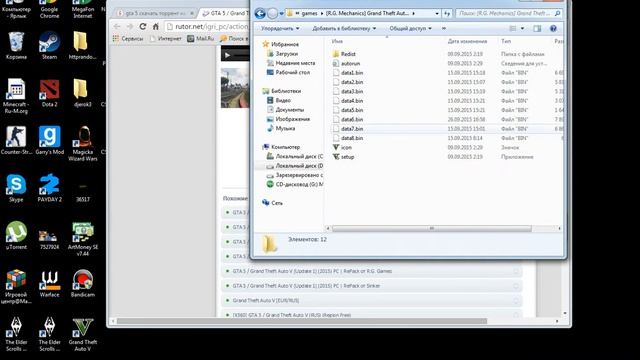
Task: Open the view options dropdown arrow
Action: point(522,29)
